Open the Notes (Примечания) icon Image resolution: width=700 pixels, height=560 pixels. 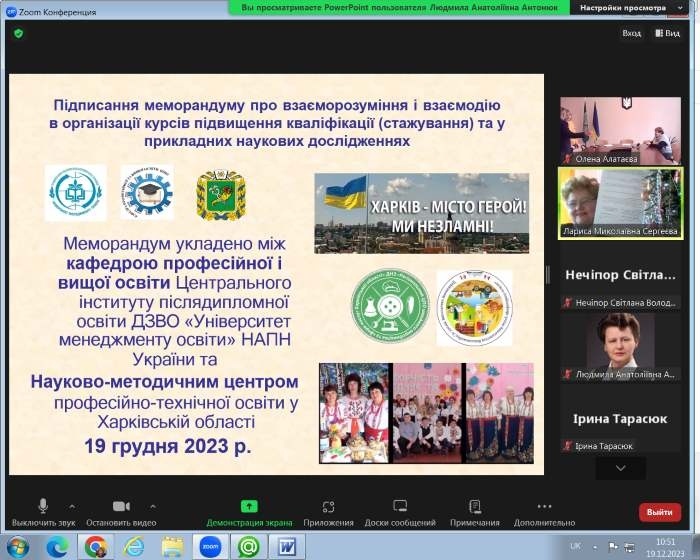(x=474, y=507)
